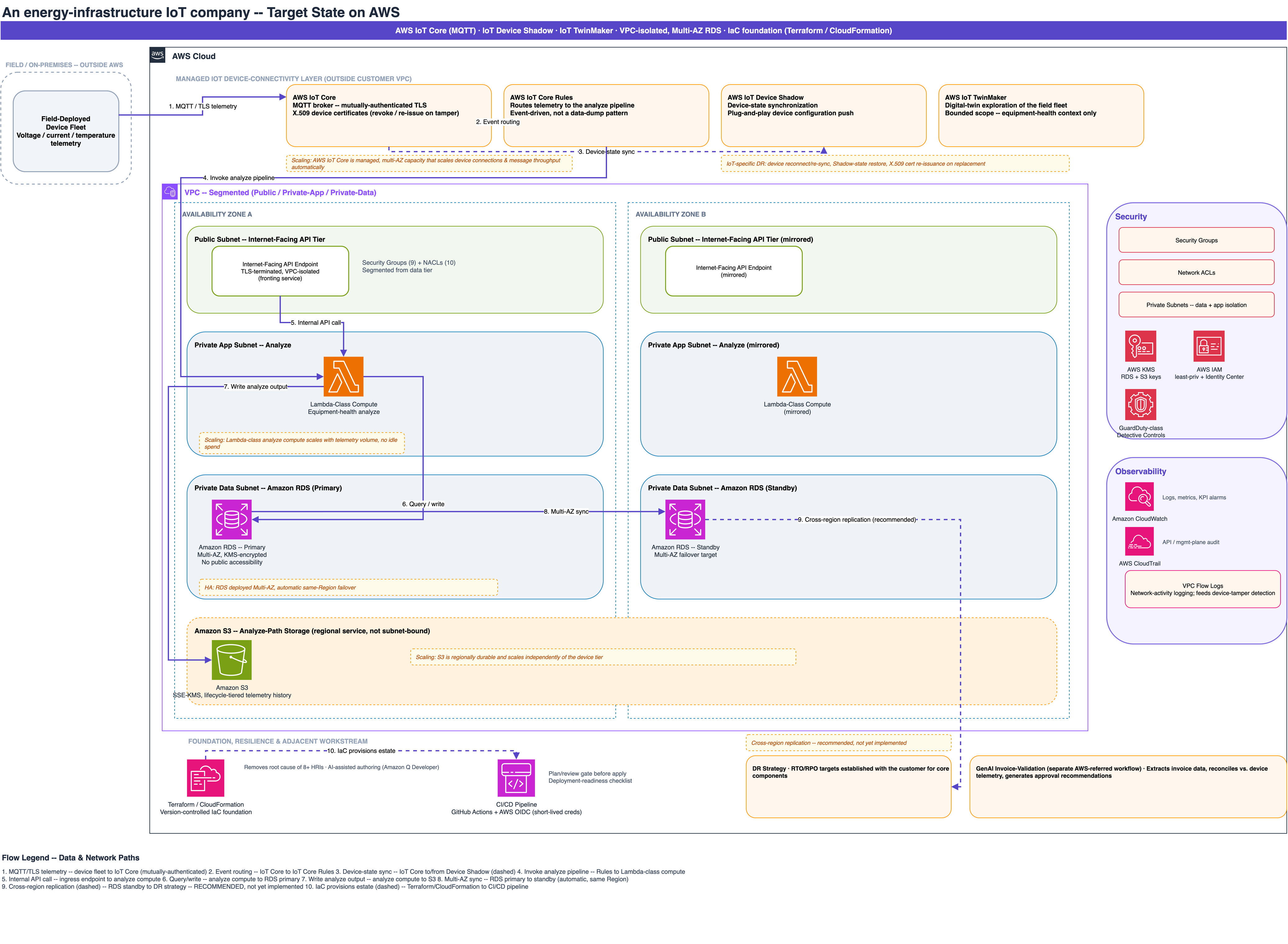Image resolution: width=1288 pixels, height=944 pixels.
Task: Click the '6. Query / write' label
Action: (423, 504)
